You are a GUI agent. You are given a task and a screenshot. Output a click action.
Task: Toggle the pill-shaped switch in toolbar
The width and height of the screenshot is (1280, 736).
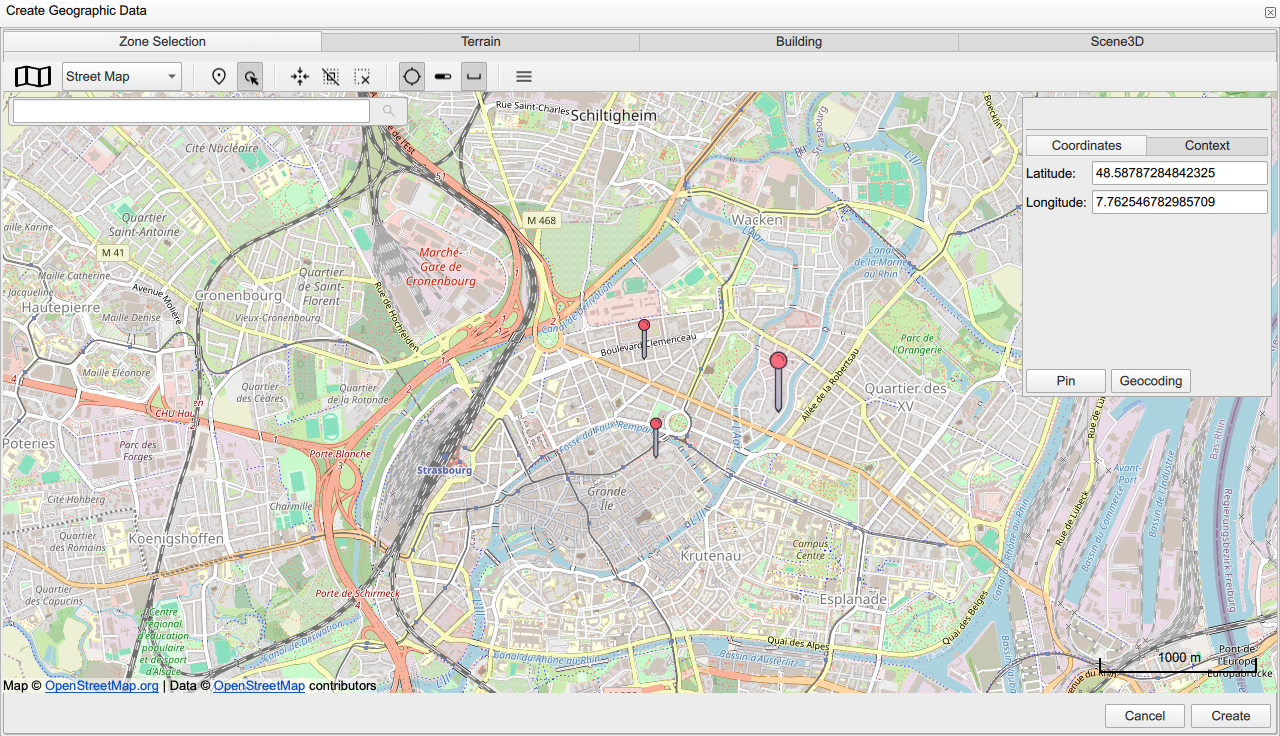click(x=443, y=77)
